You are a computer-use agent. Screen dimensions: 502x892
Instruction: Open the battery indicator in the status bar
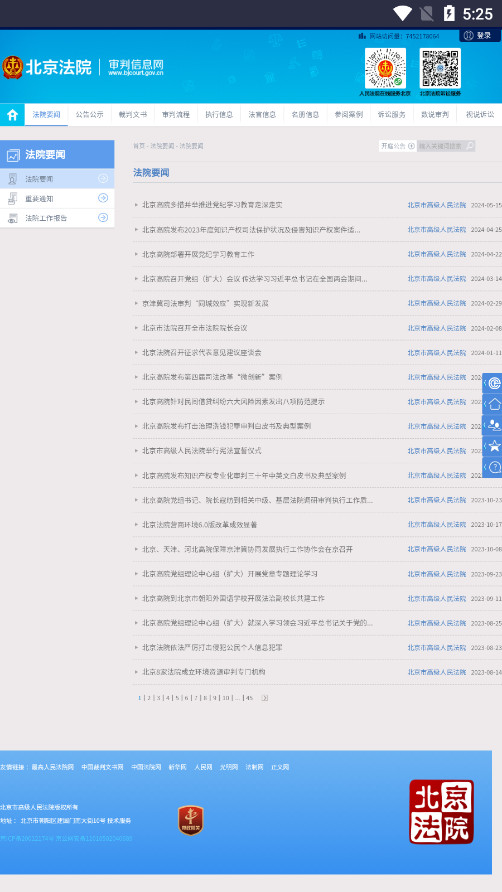(449, 14)
